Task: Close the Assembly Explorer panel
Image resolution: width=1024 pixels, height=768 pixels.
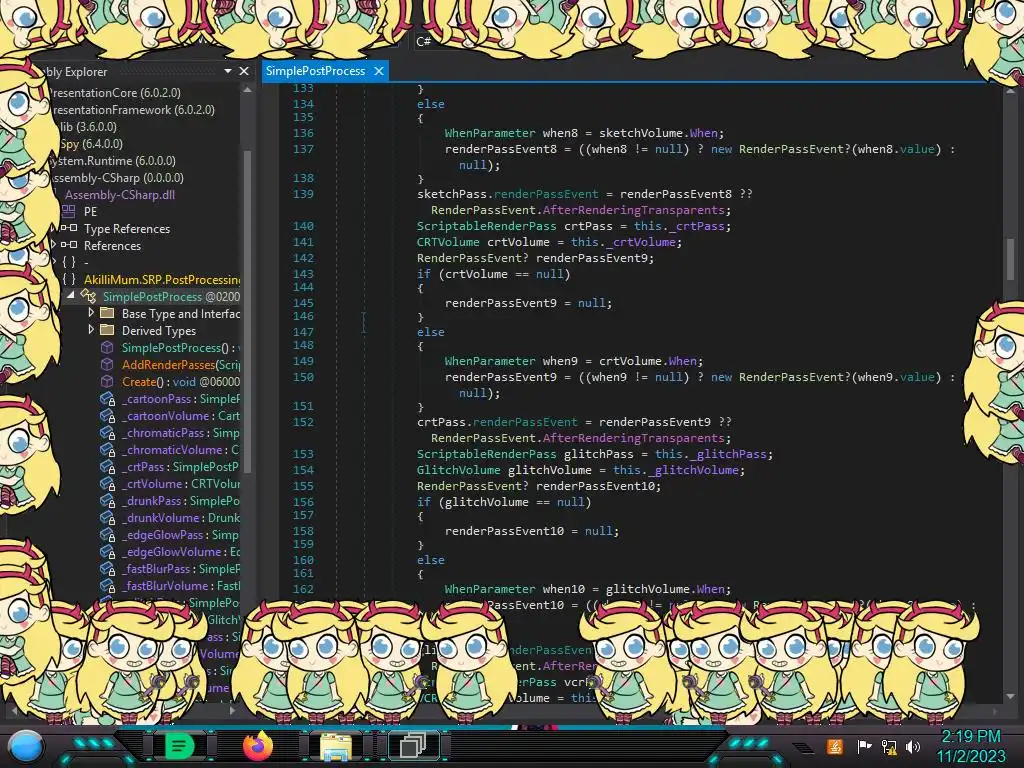Action: (x=244, y=71)
